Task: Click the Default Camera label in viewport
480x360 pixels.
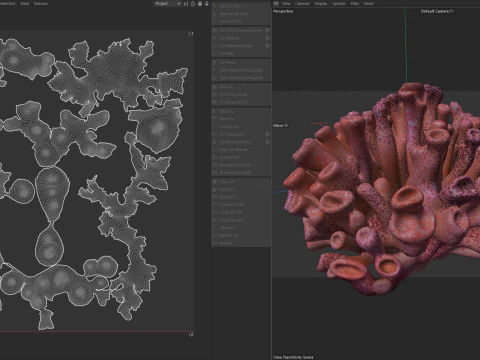Action: pyautogui.click(x=437, y=11)
